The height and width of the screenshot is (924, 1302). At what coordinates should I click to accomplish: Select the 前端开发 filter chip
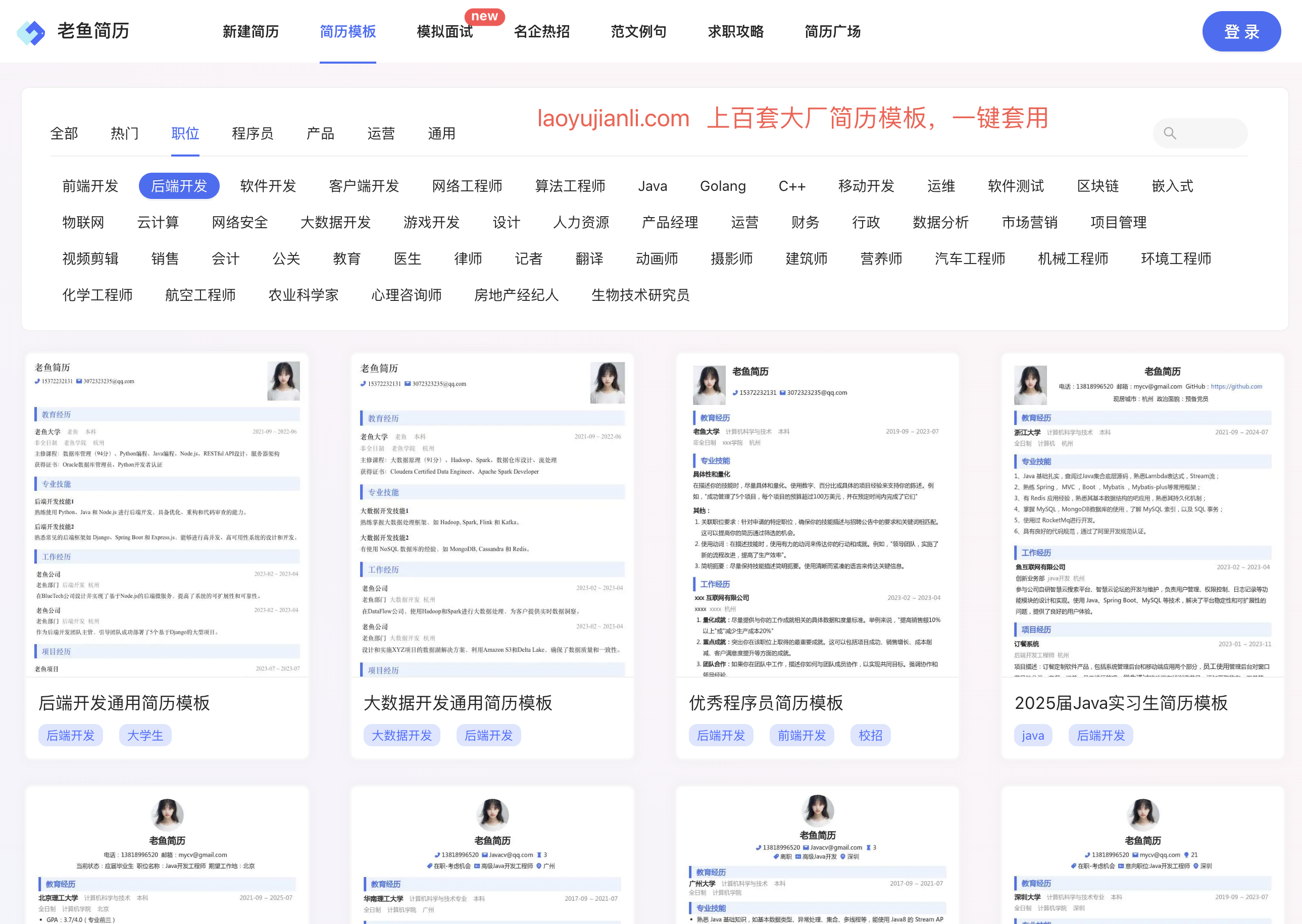90,186
